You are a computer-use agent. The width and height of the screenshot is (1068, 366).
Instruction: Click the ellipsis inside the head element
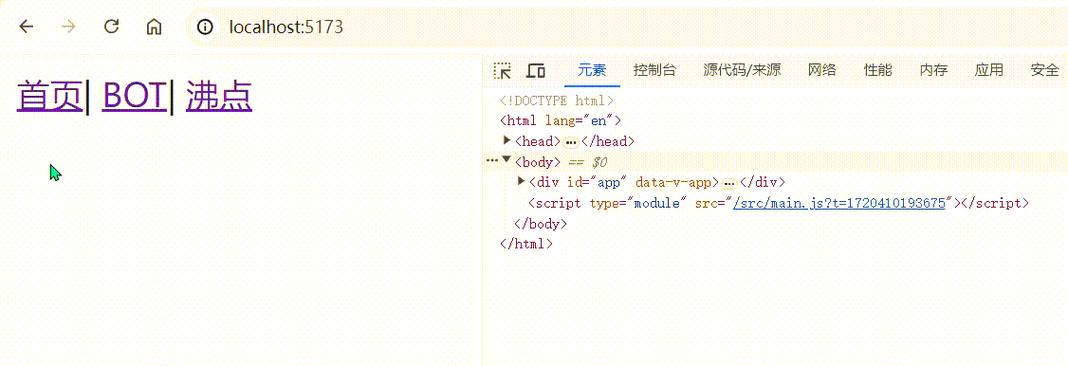pyautogui.click(x=571, y=142)
